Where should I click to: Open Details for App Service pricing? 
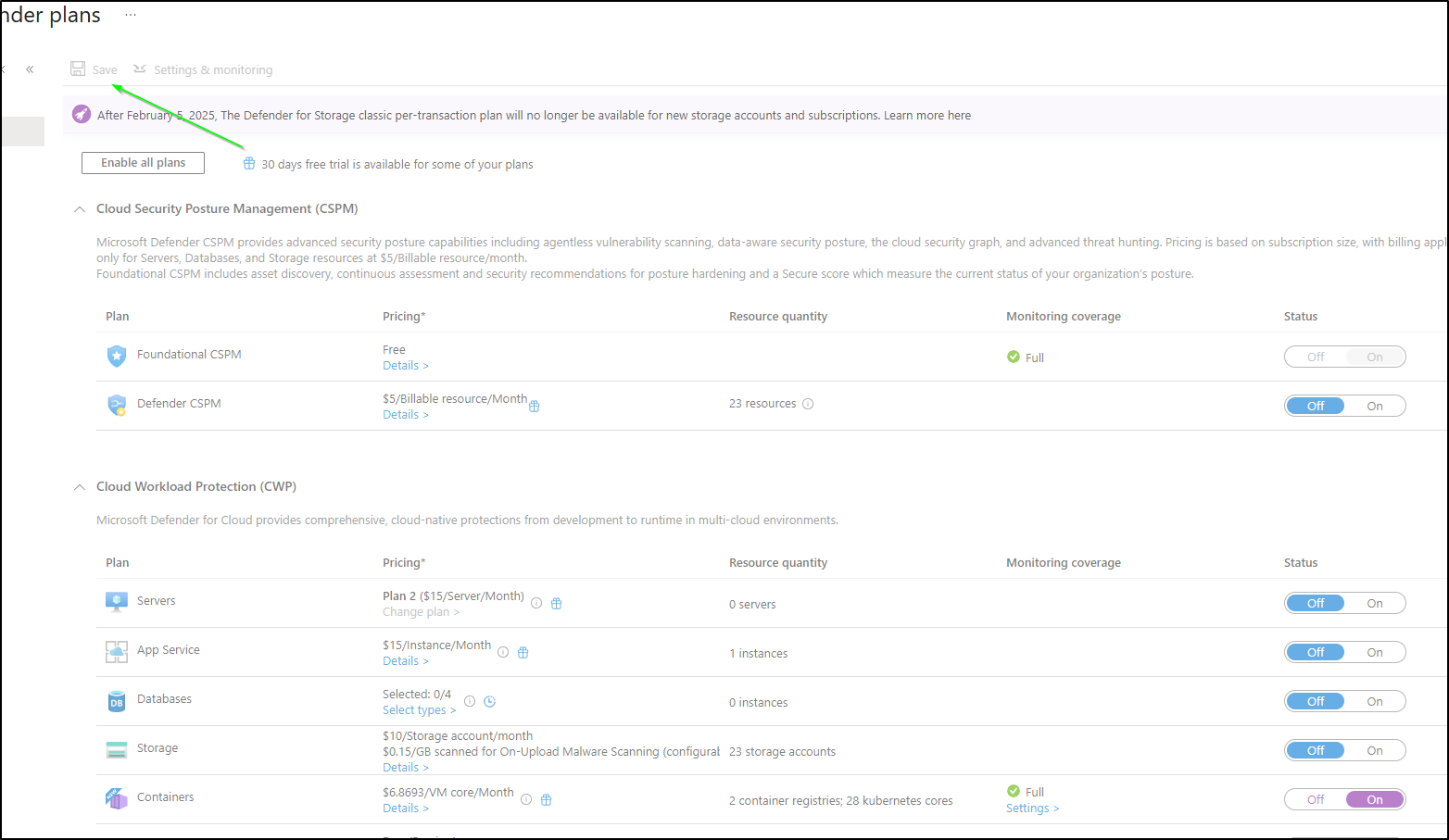point(405,661)
